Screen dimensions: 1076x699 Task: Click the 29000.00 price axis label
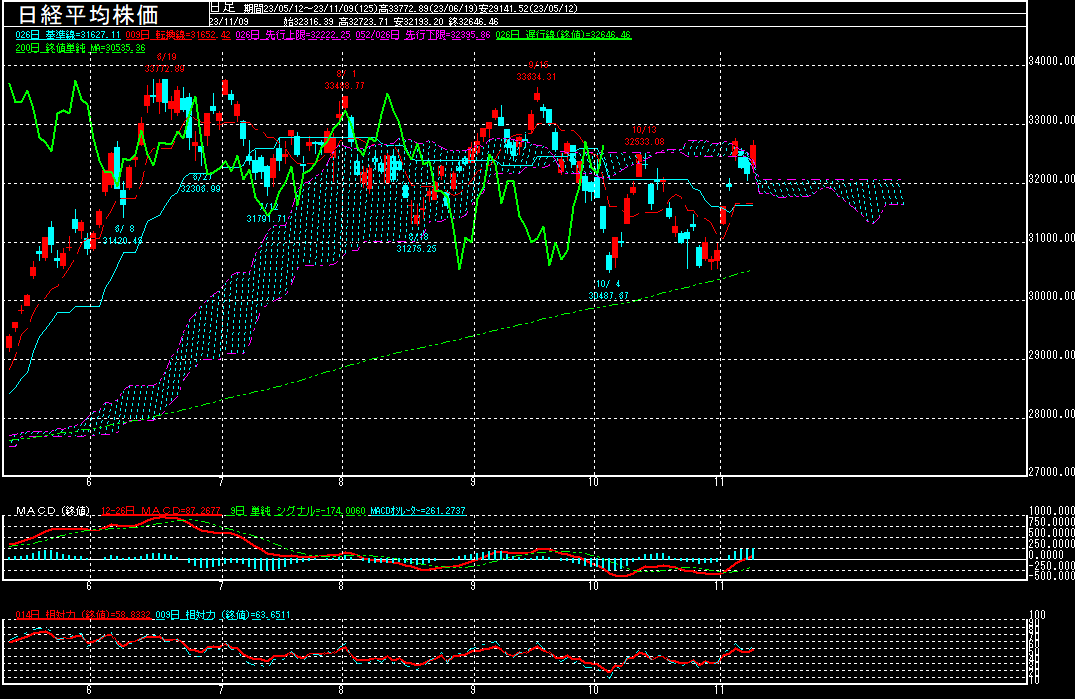pos(1051,355)
